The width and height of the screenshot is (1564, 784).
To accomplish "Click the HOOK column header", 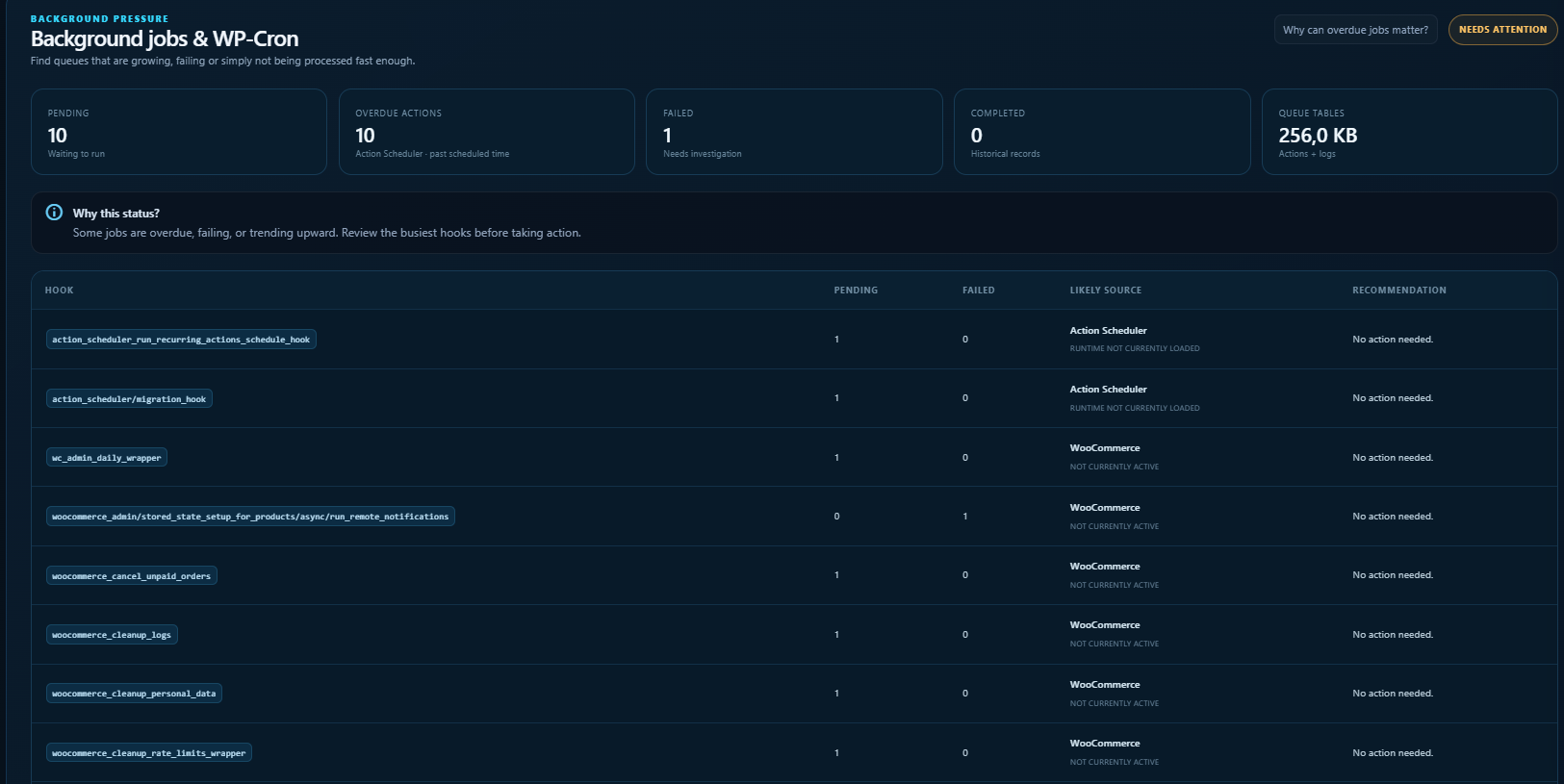I will click(x=60, y=291).
